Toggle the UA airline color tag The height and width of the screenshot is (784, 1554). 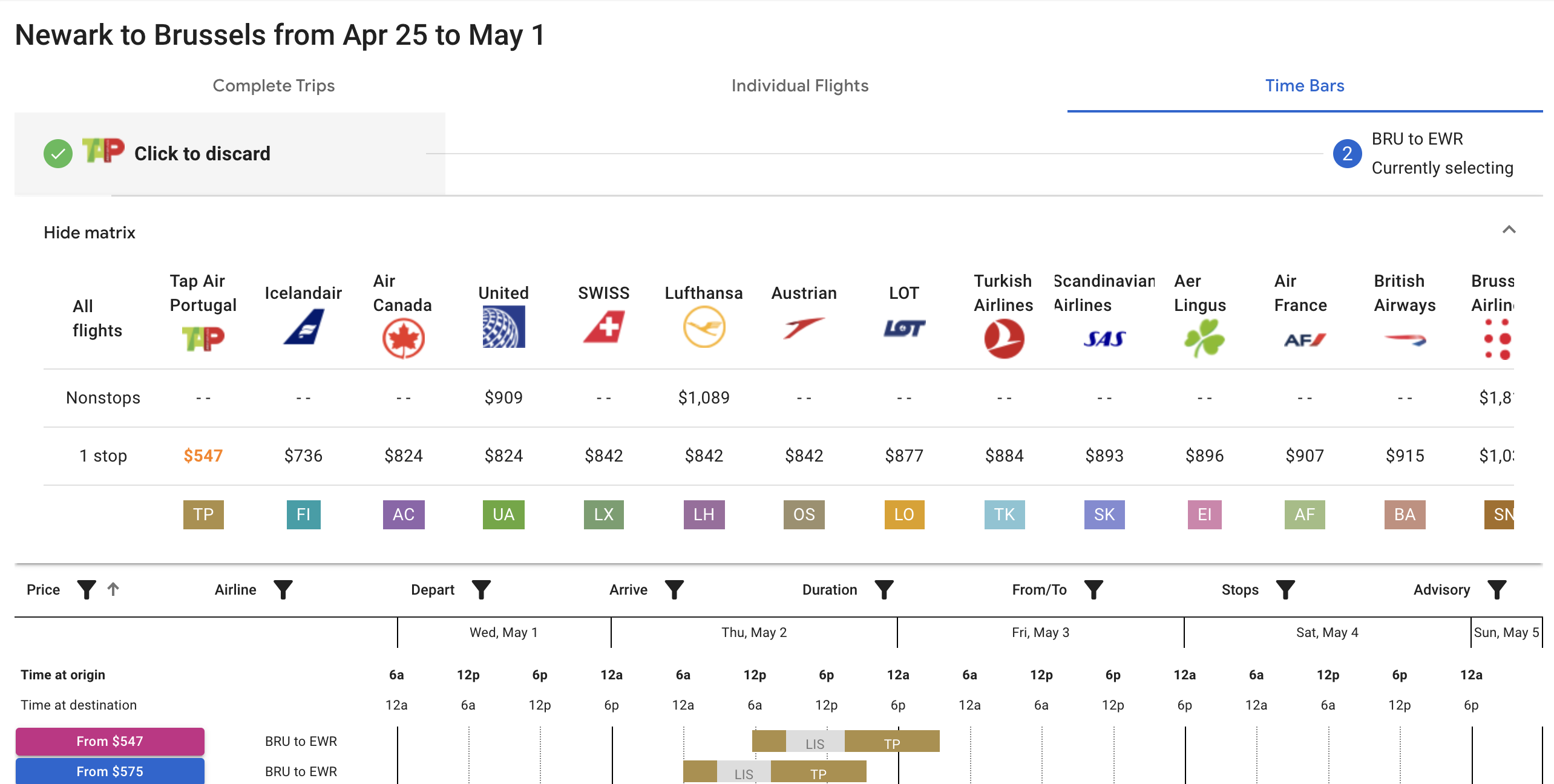(x=503, y=514)
